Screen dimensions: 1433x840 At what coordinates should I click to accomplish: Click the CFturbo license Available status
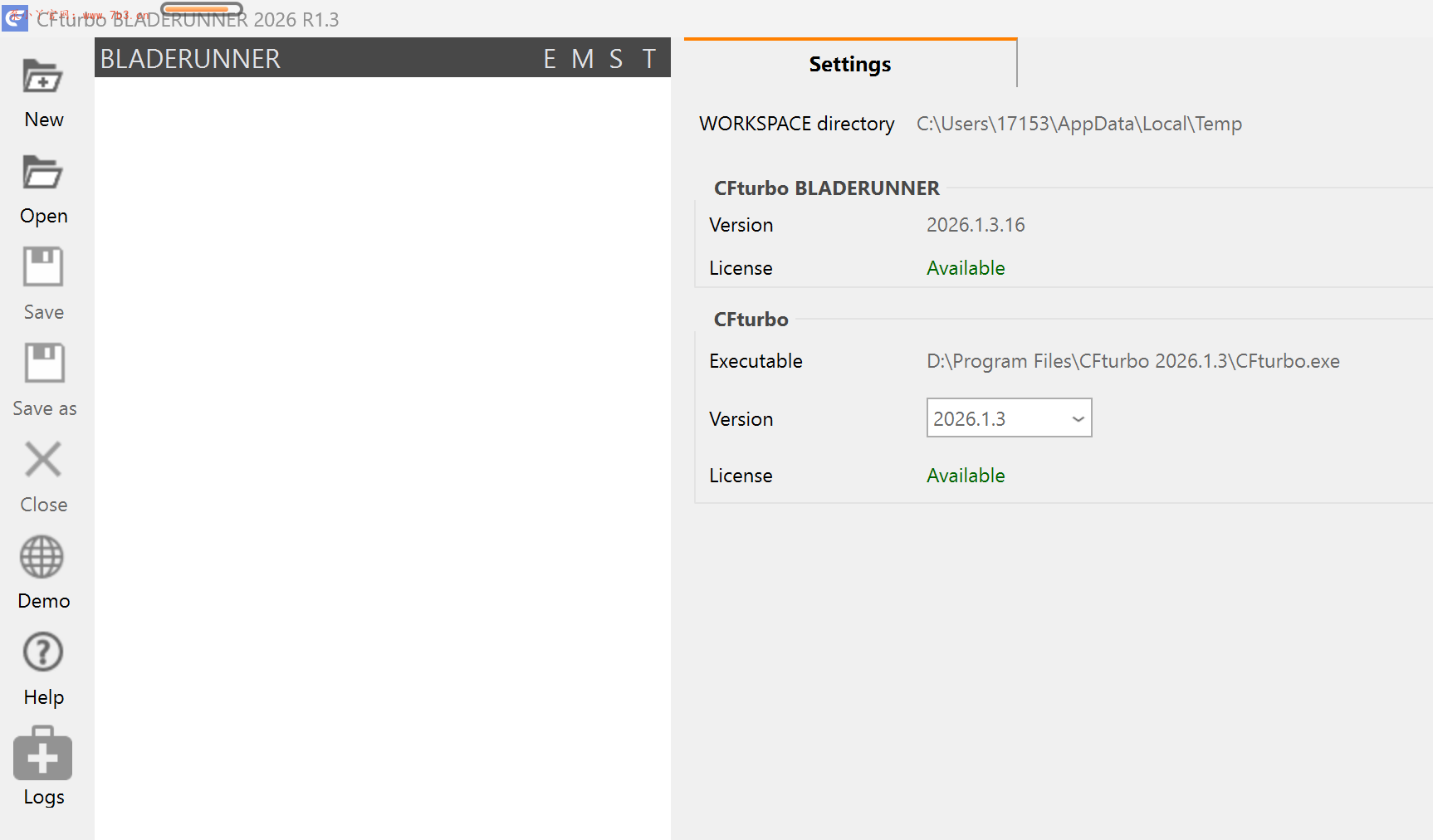coord(966,476)
